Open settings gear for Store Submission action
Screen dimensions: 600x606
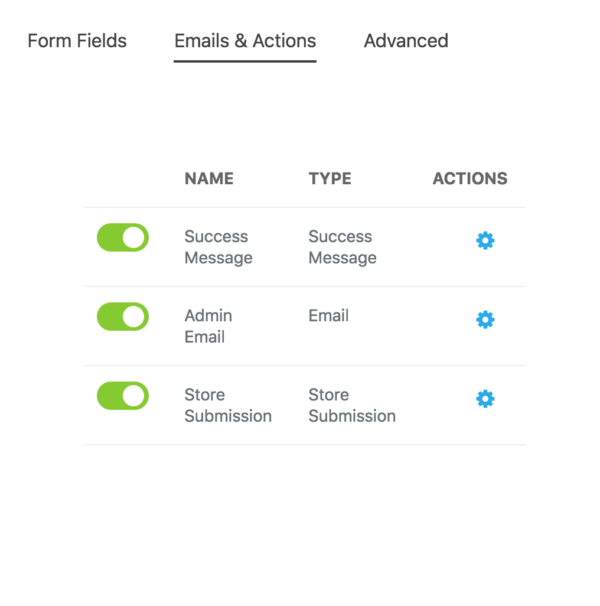point(485,399)
